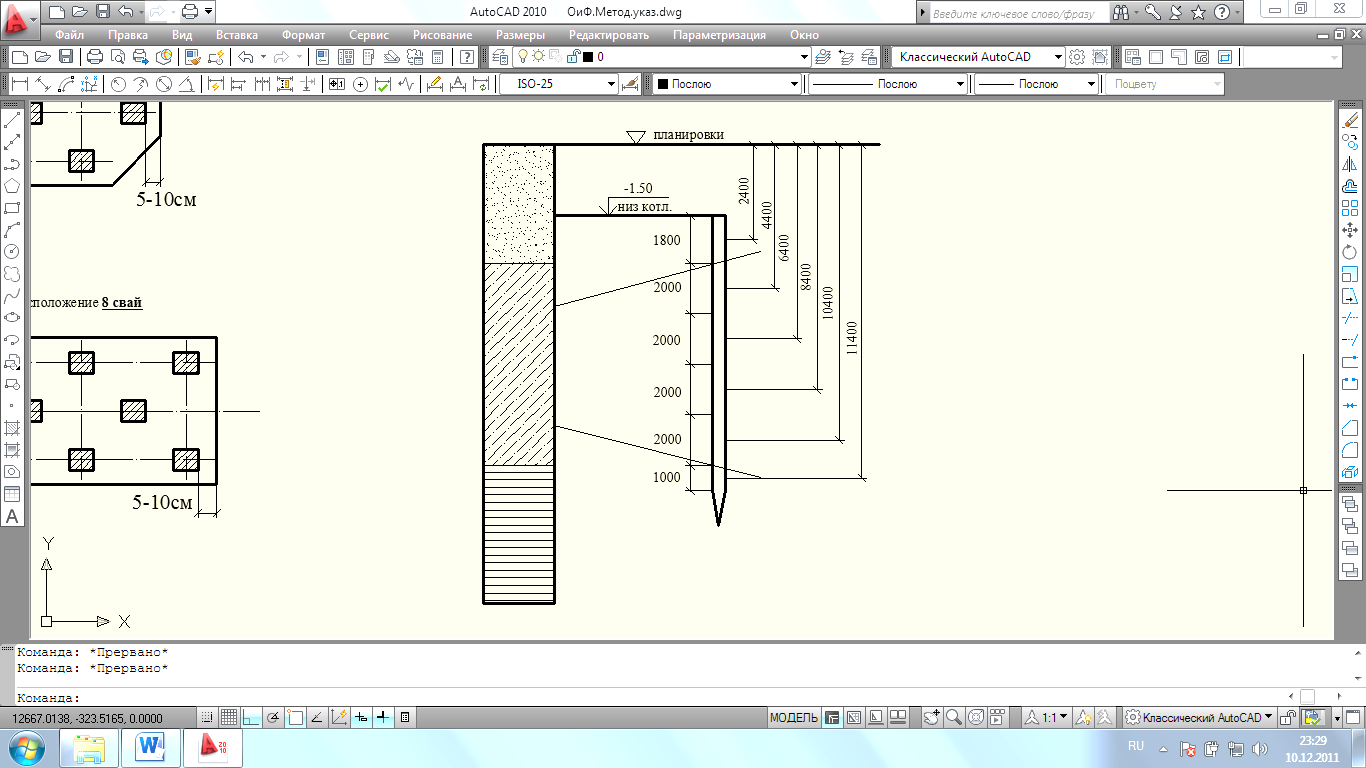Select the Fillet tool in Modify toolbar
Image resolution: width=1366 pixels, height=768 pixels.
1350,449
